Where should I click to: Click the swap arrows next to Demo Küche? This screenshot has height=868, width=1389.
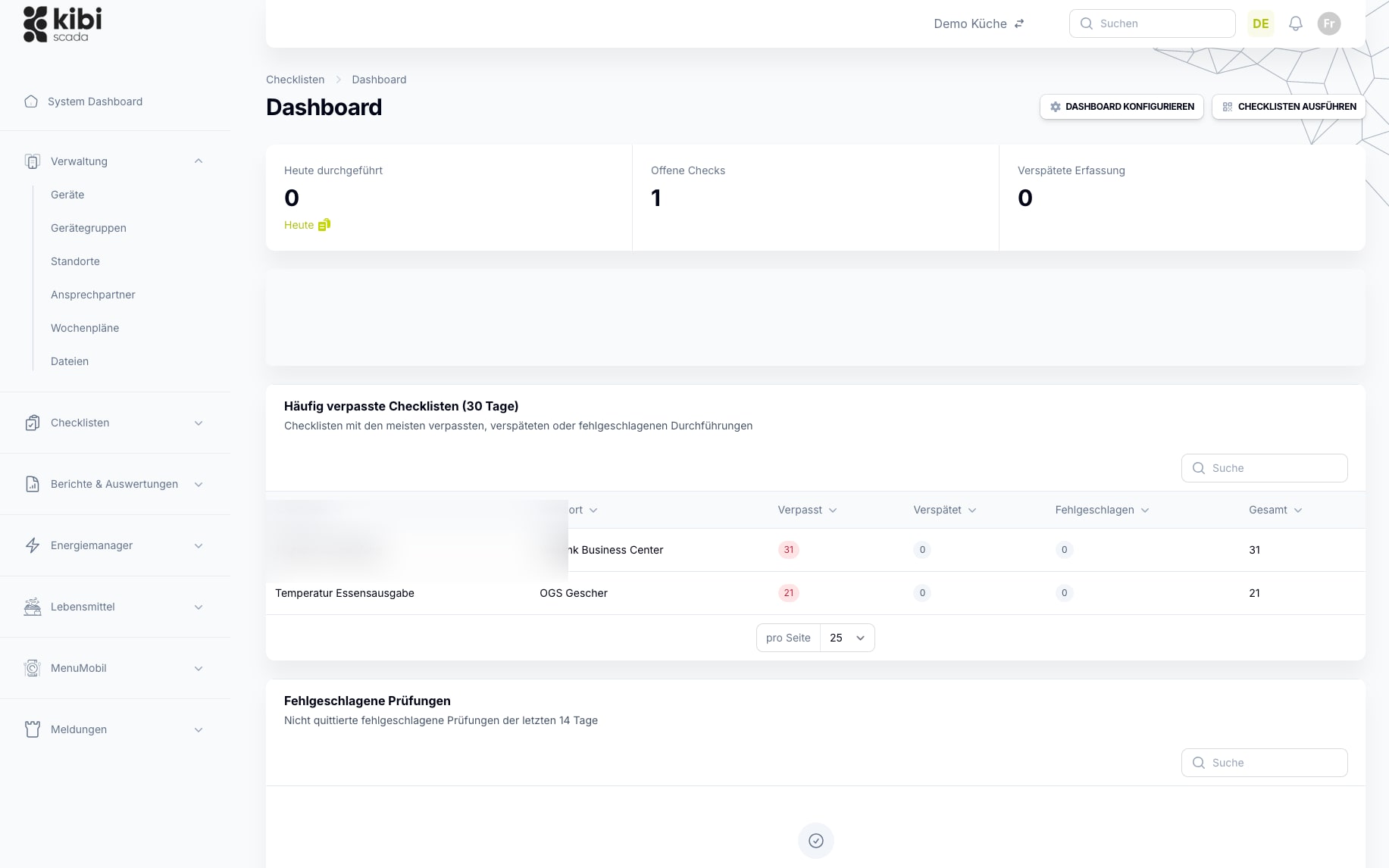pyautogui.click(x=1019, y=23)
